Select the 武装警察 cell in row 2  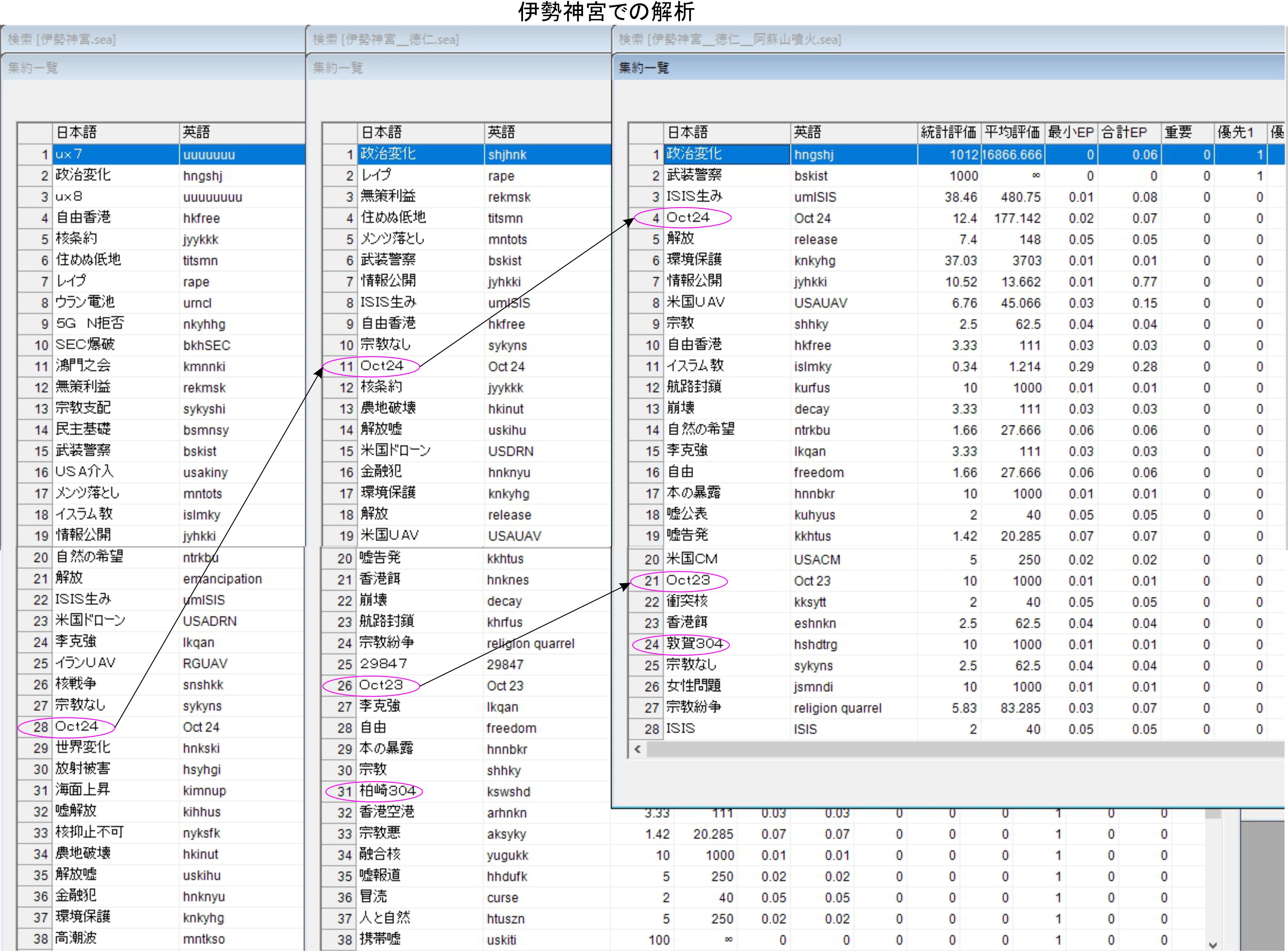pyautogui.click(x=694, y=175)
